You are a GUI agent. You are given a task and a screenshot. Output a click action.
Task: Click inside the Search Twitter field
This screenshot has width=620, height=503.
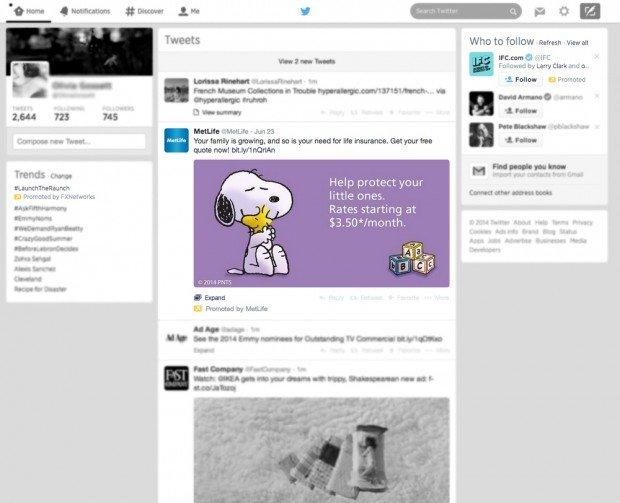coord(466,11)
